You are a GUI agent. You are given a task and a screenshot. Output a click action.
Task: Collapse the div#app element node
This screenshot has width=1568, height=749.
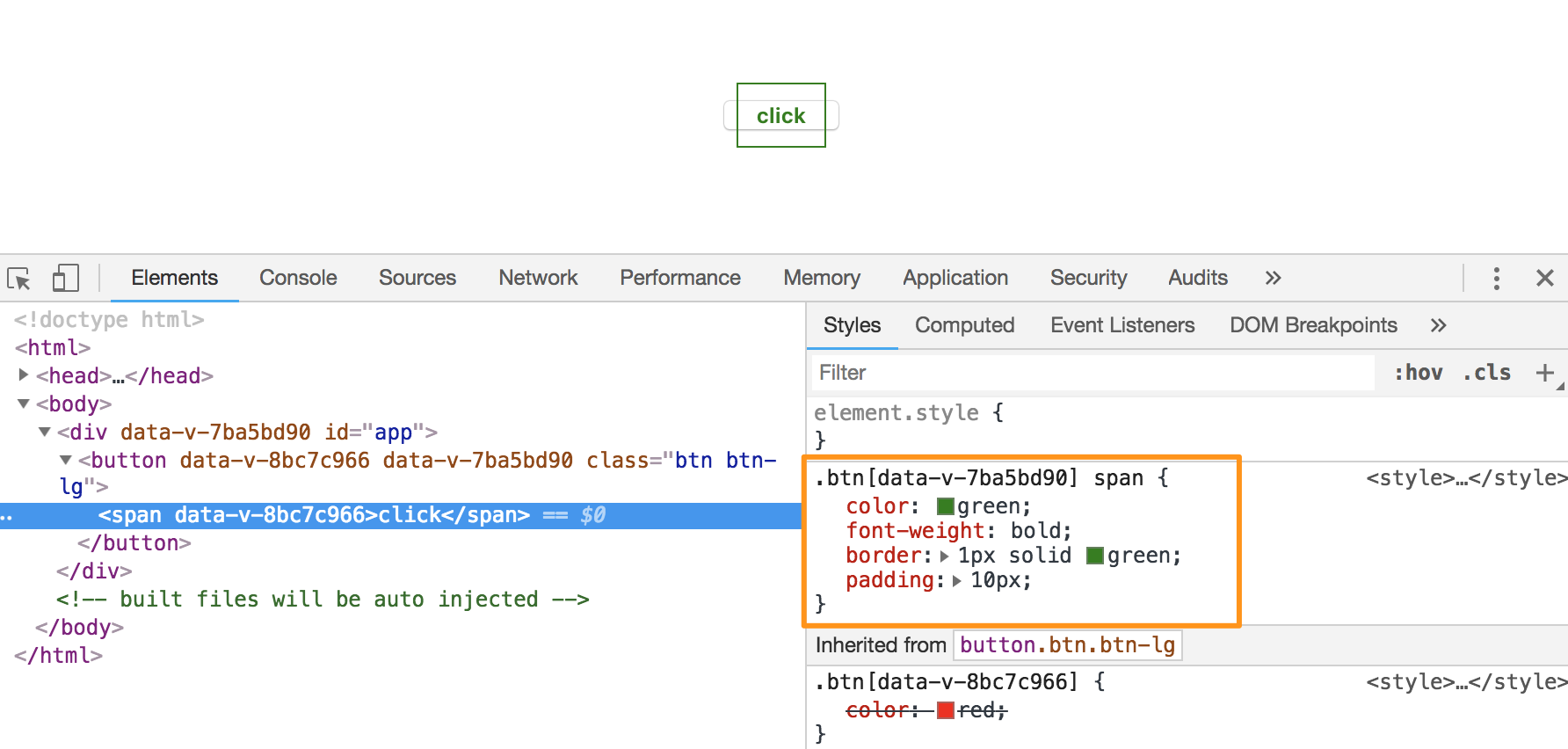pyautogui.click(x=45, y=432)
